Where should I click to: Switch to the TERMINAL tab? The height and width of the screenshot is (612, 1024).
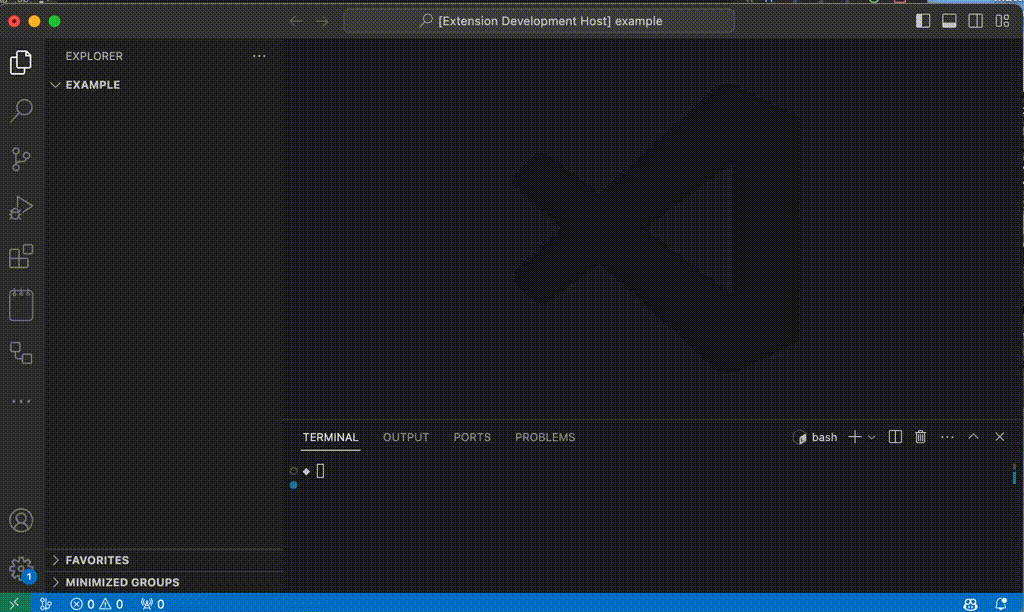click(330, 438)
